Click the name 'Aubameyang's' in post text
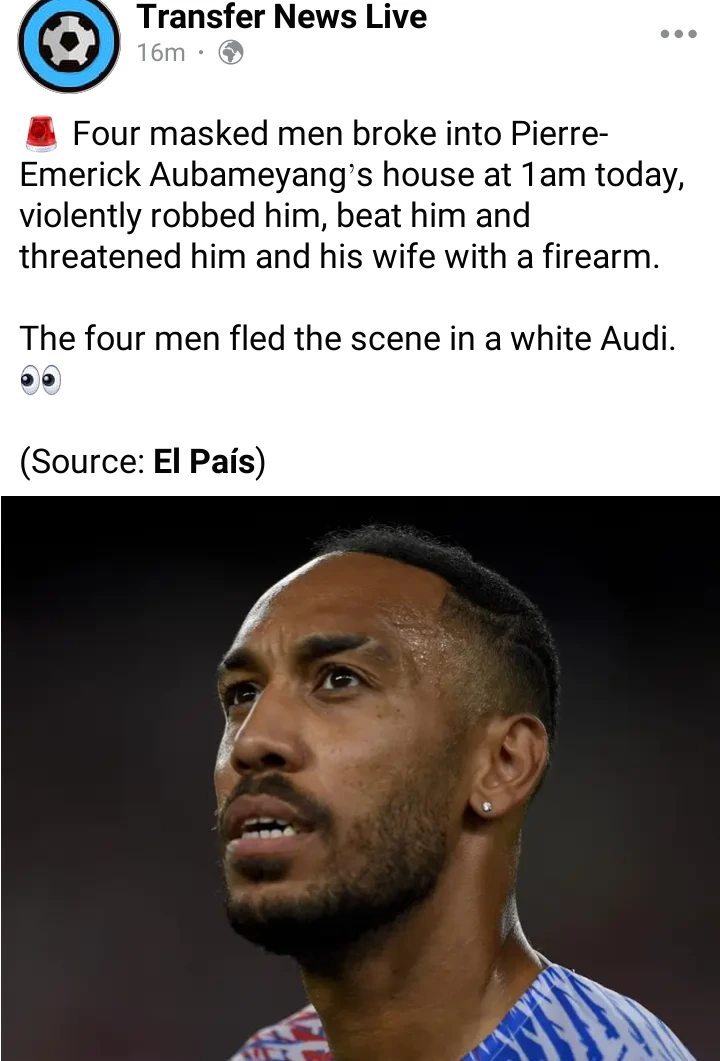This screenshot has width=720, height=1061. (x=260, y=175)
